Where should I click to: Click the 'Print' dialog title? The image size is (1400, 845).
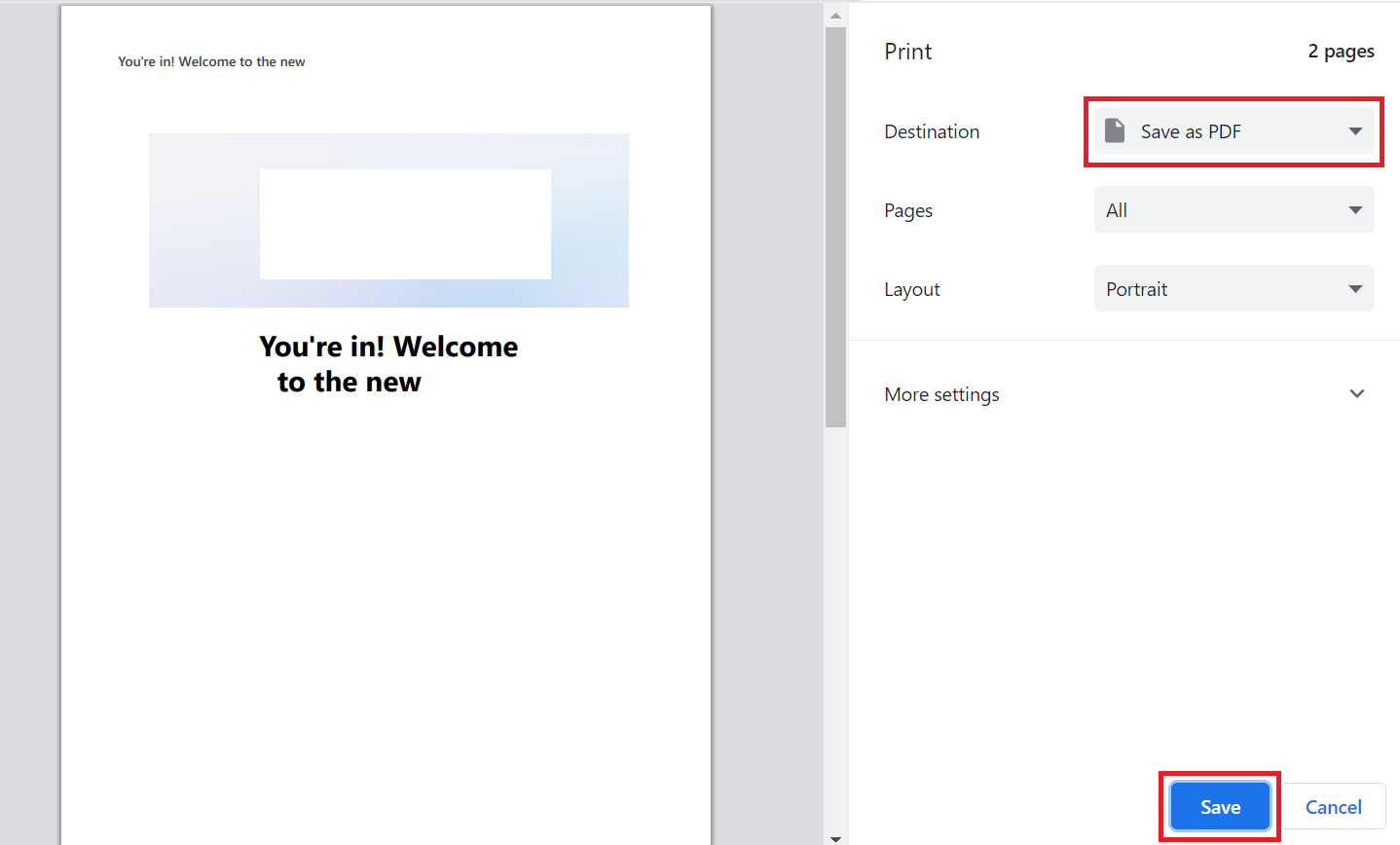pos(907,52)
